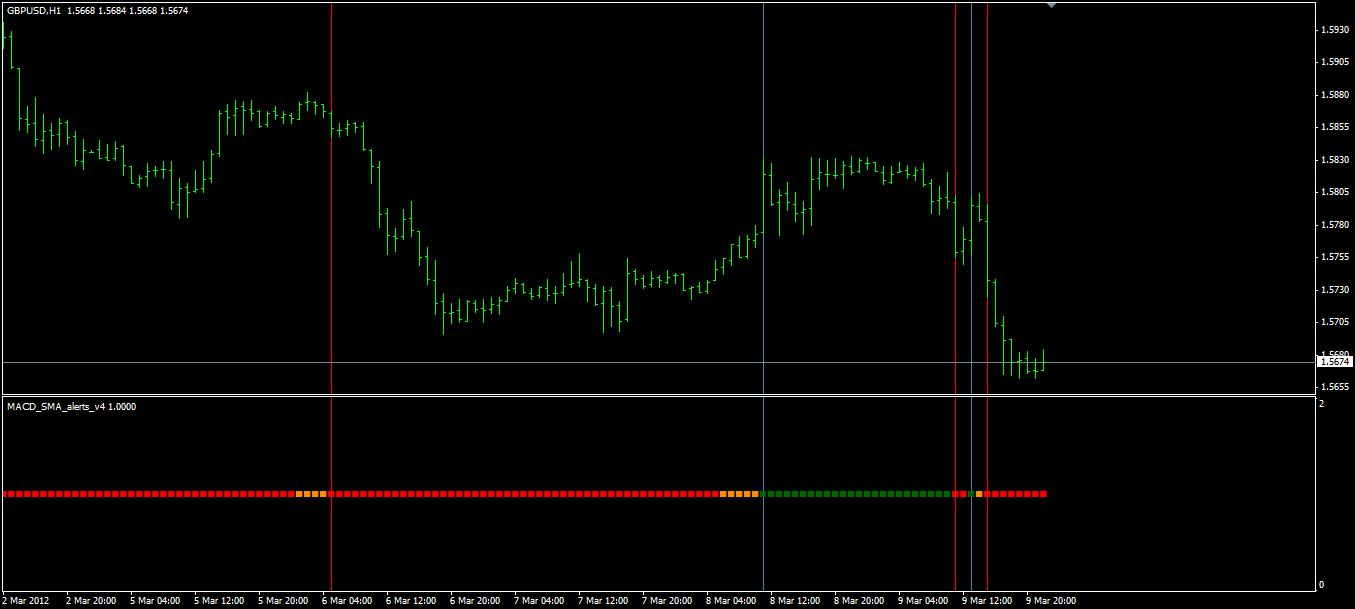Click the 5 Mar 04:00 time label
Image resolution: width=1355 pixels, height=609 pixels.
click(155, 601)
